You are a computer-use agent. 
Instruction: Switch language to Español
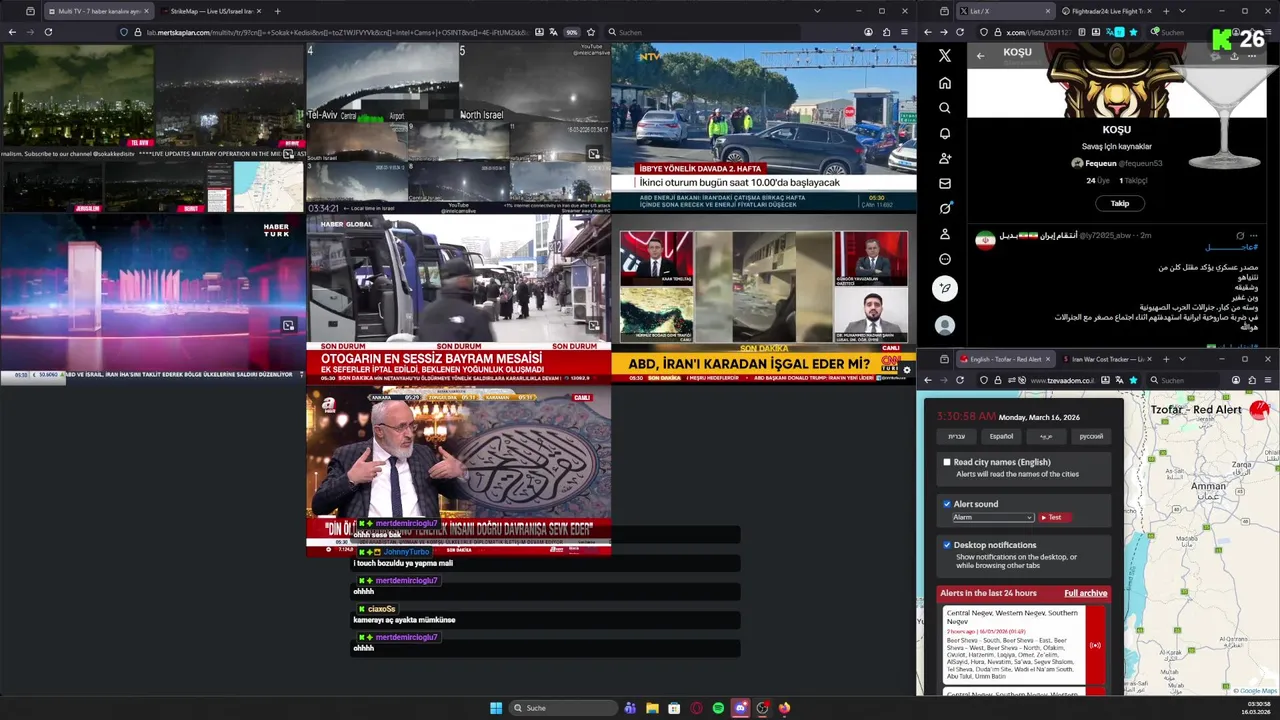tap(1001, 436)
